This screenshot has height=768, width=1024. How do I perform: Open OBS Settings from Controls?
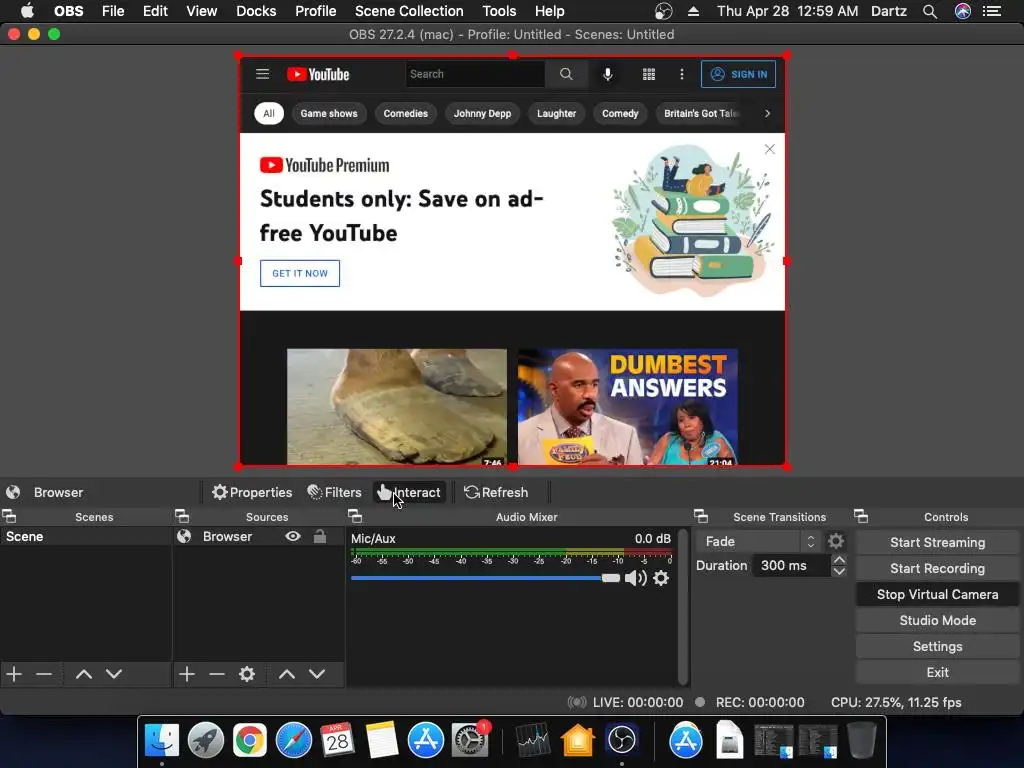coord(937,647)
